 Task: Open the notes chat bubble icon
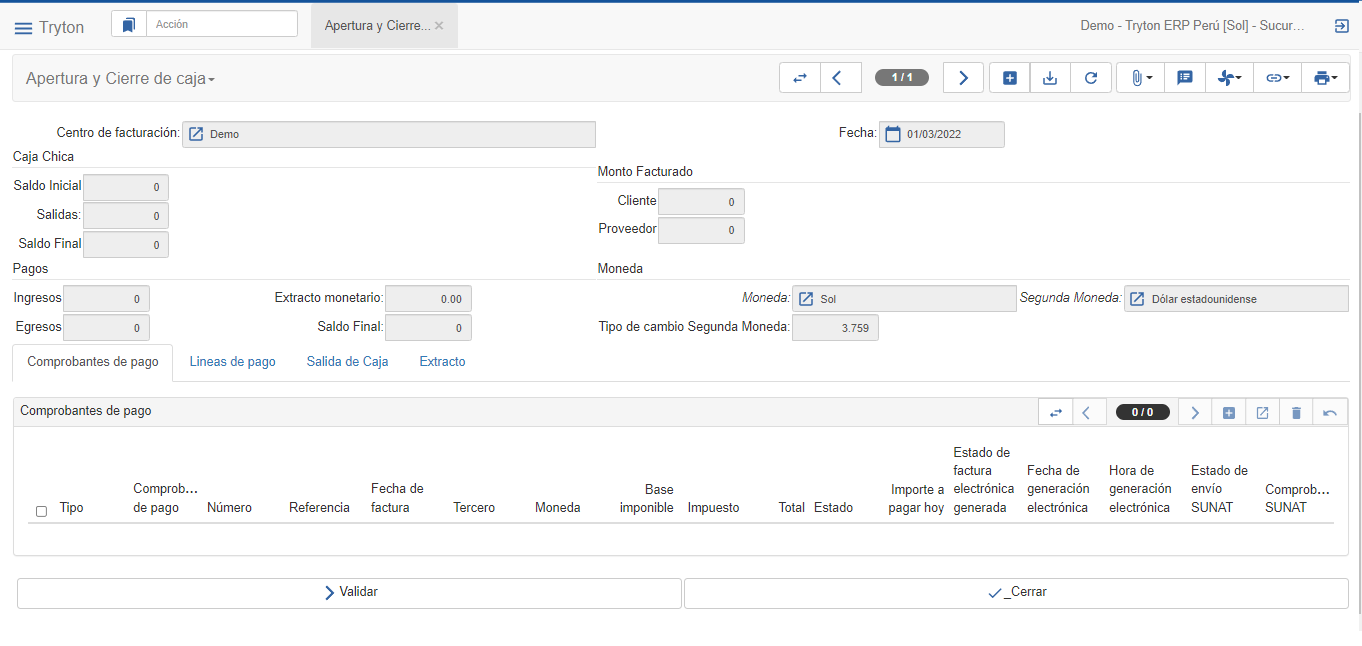click(1185, 78)
